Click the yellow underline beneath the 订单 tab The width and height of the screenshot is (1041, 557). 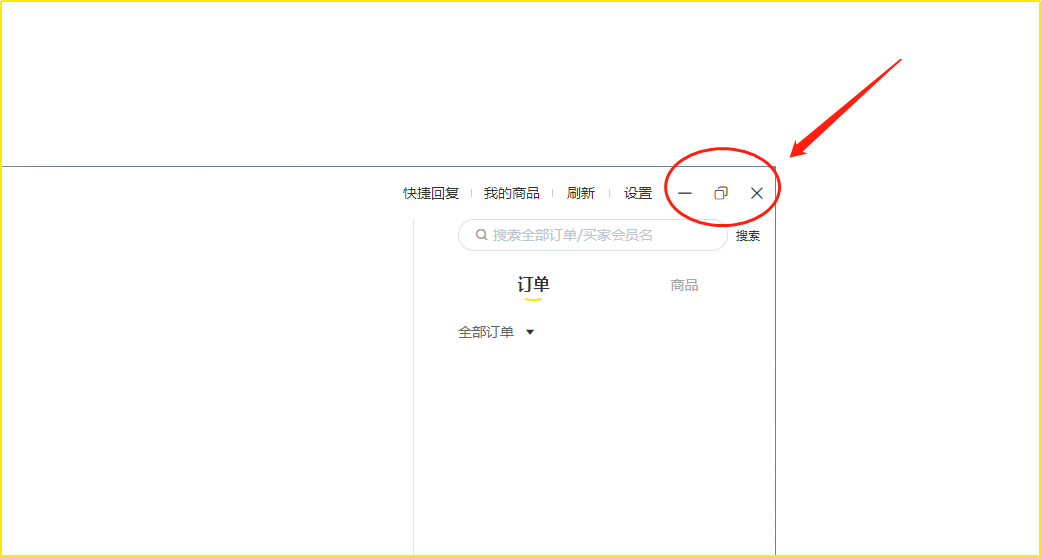[x=533, y=299]
